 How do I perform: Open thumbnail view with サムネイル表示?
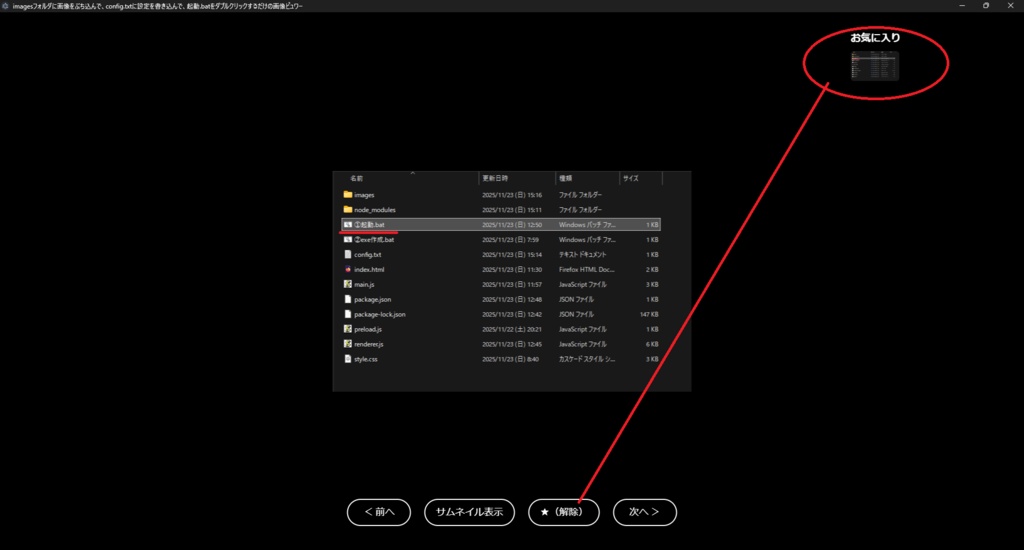pyautogui.click(x=470, y=512)
